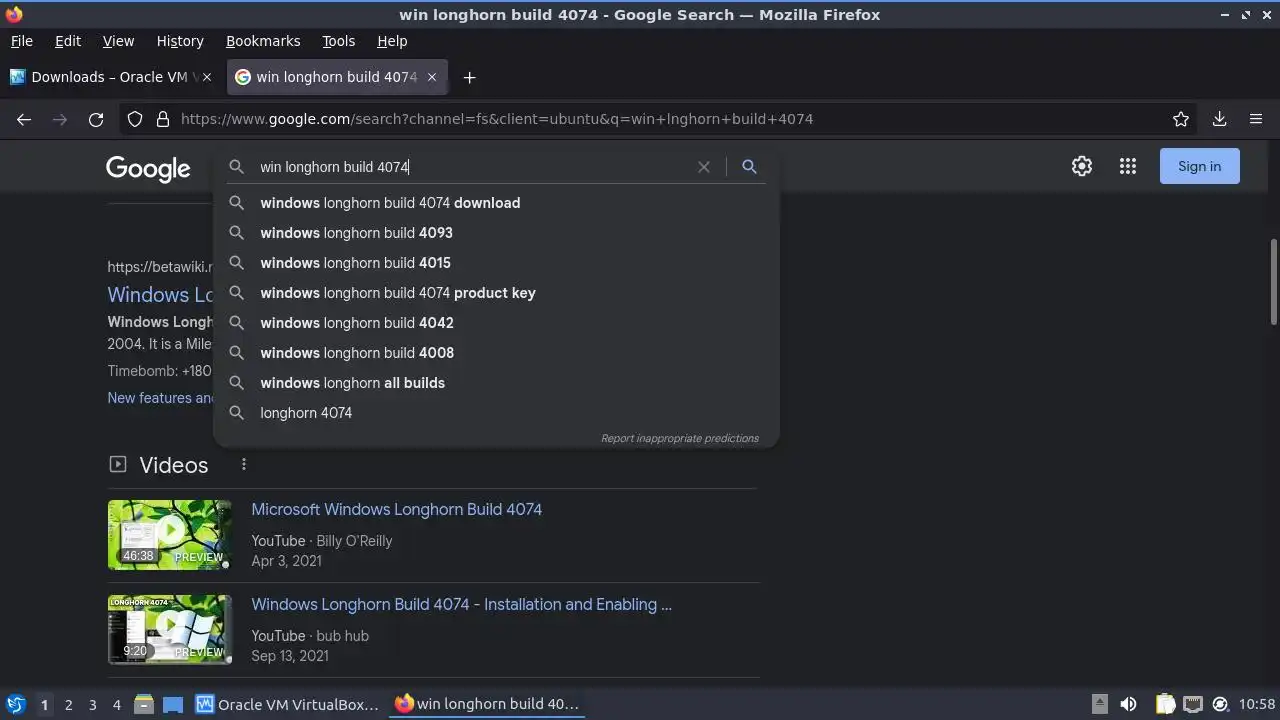Show the desktop from the taskbar

point(173,704)
